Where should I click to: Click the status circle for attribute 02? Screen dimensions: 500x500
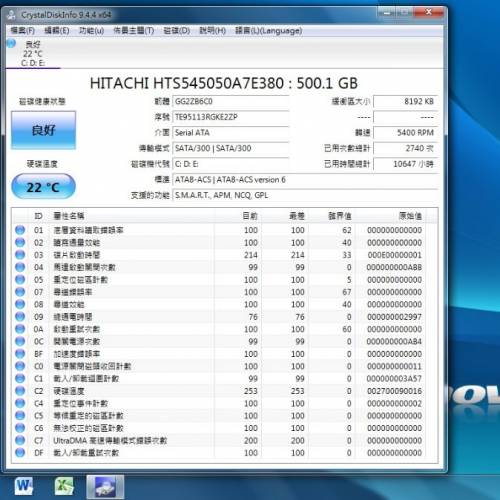[20, 242]
